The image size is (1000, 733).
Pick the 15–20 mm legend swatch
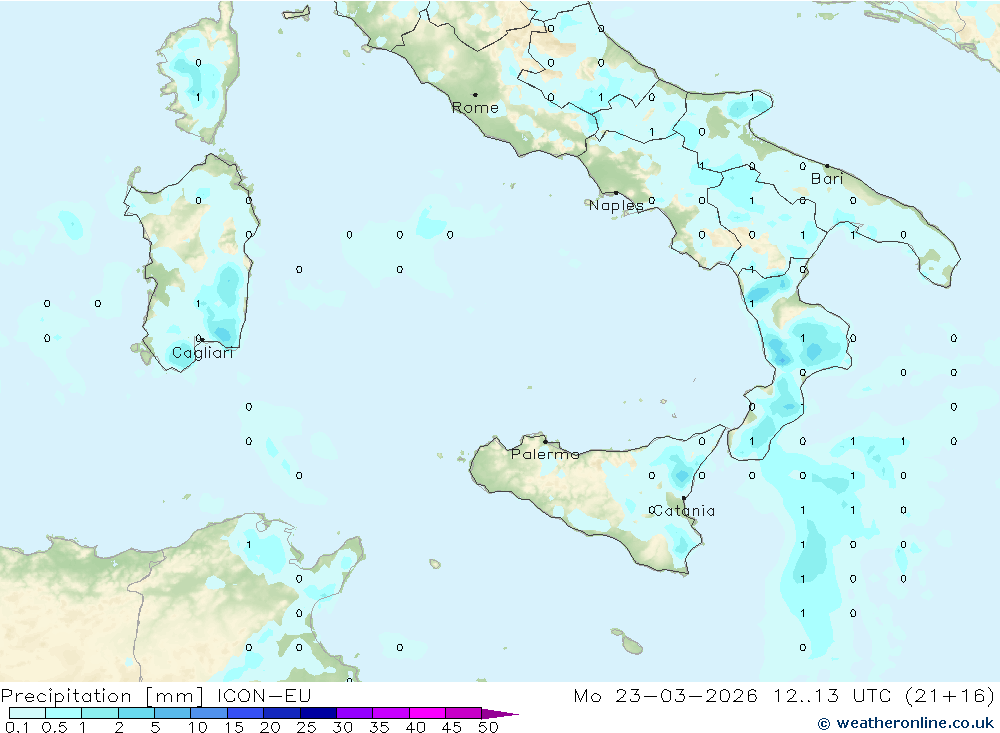click(246, 713)
